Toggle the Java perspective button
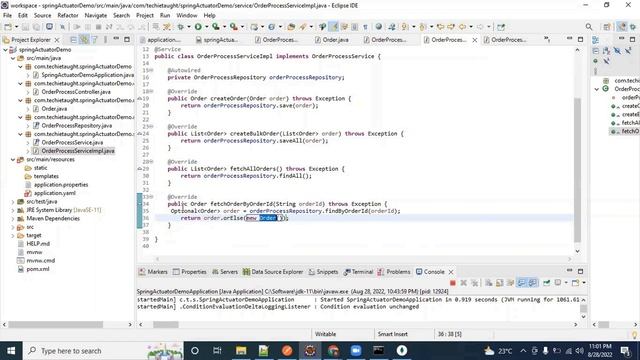Screen dimensions: 640x360 [622, 27]
